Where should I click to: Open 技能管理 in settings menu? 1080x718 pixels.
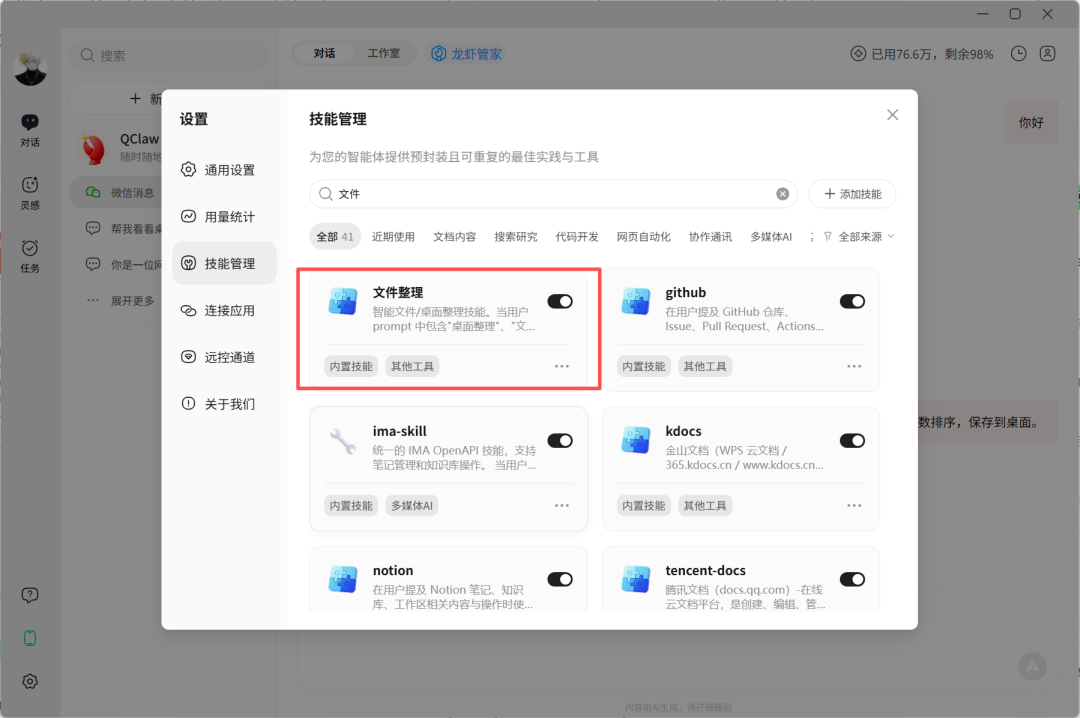tap(224, 263)
